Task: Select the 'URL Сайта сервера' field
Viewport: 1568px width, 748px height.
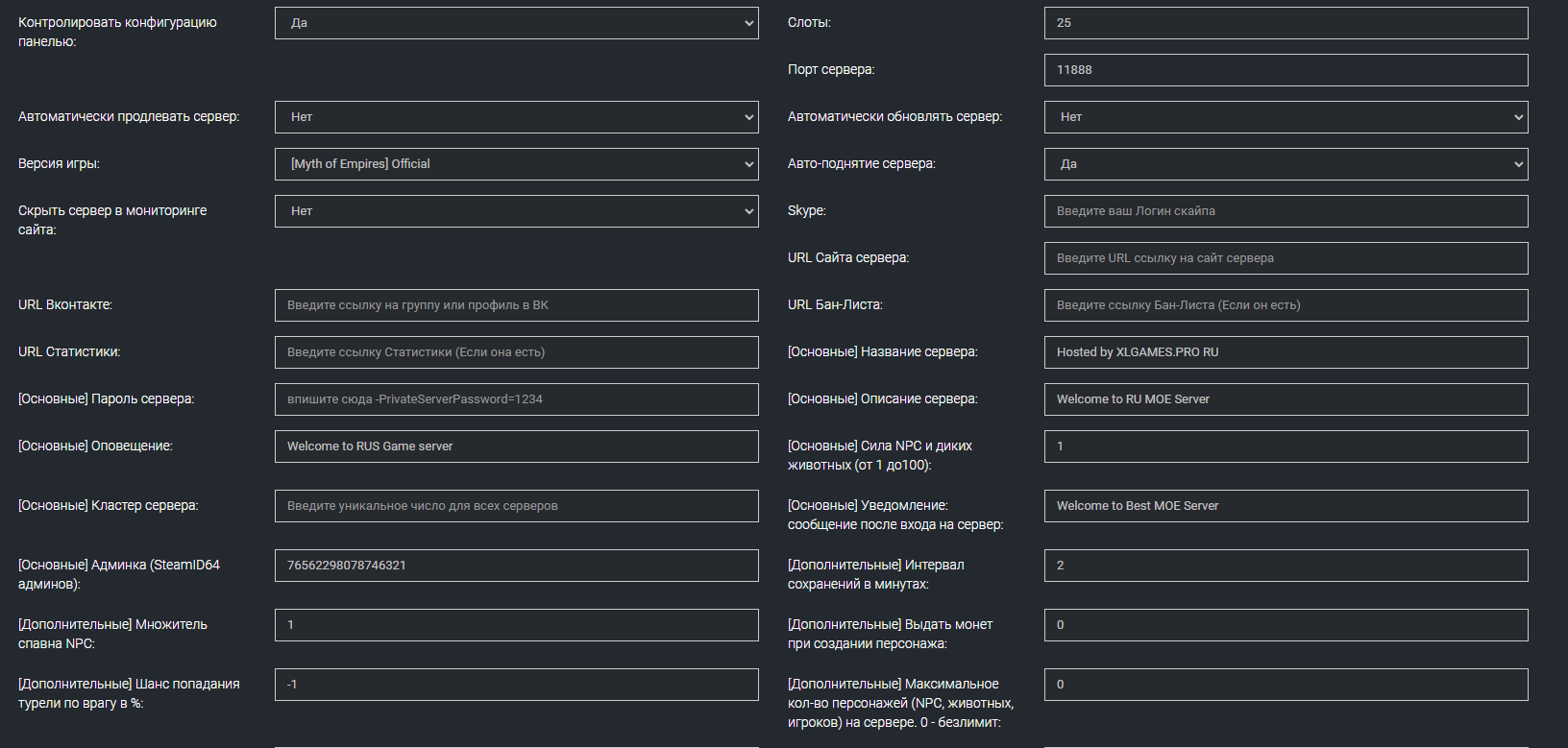Action: 1286,258
